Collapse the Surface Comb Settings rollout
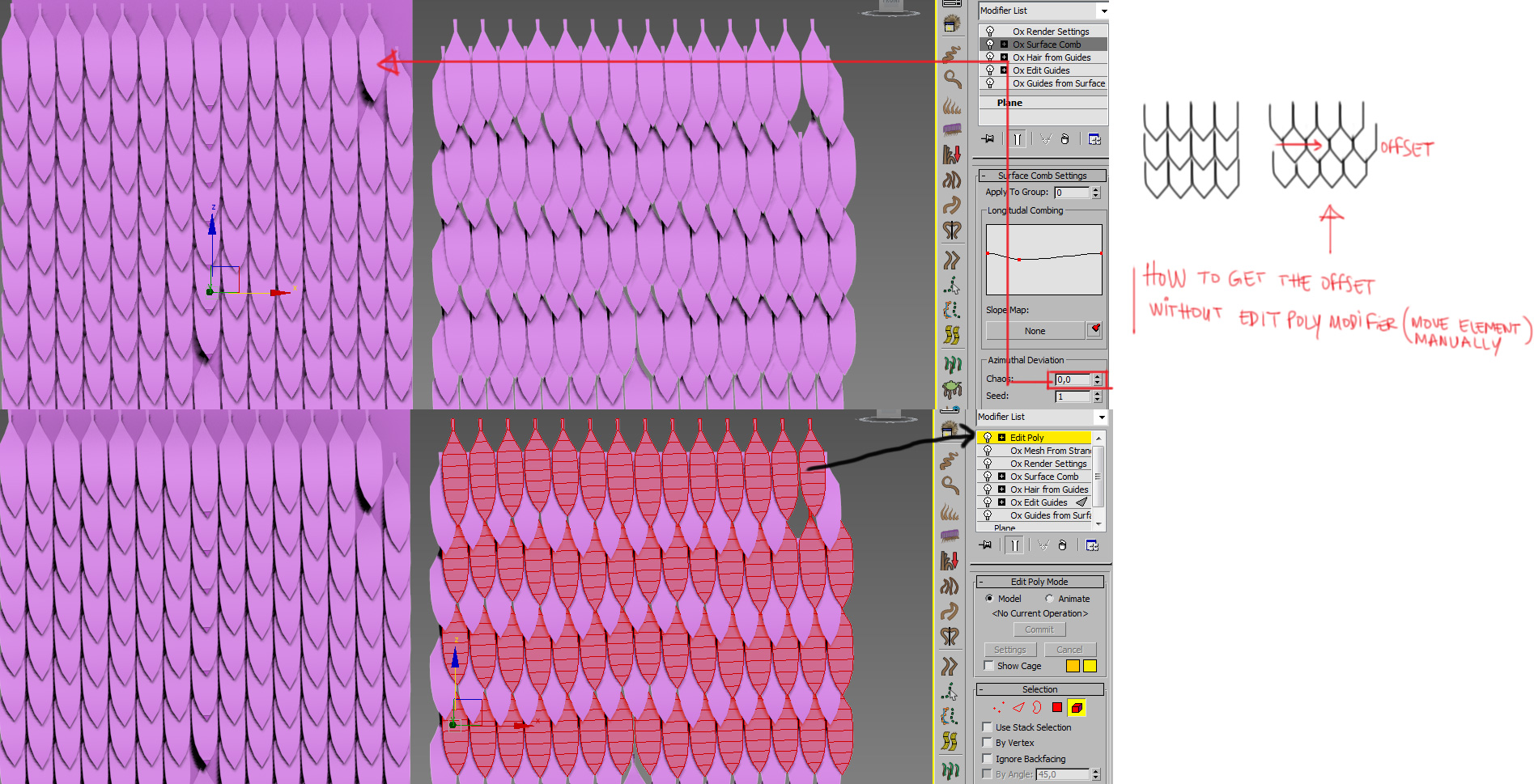The height and width of the screenshot is (784, 1534). [x=983, y=176]
